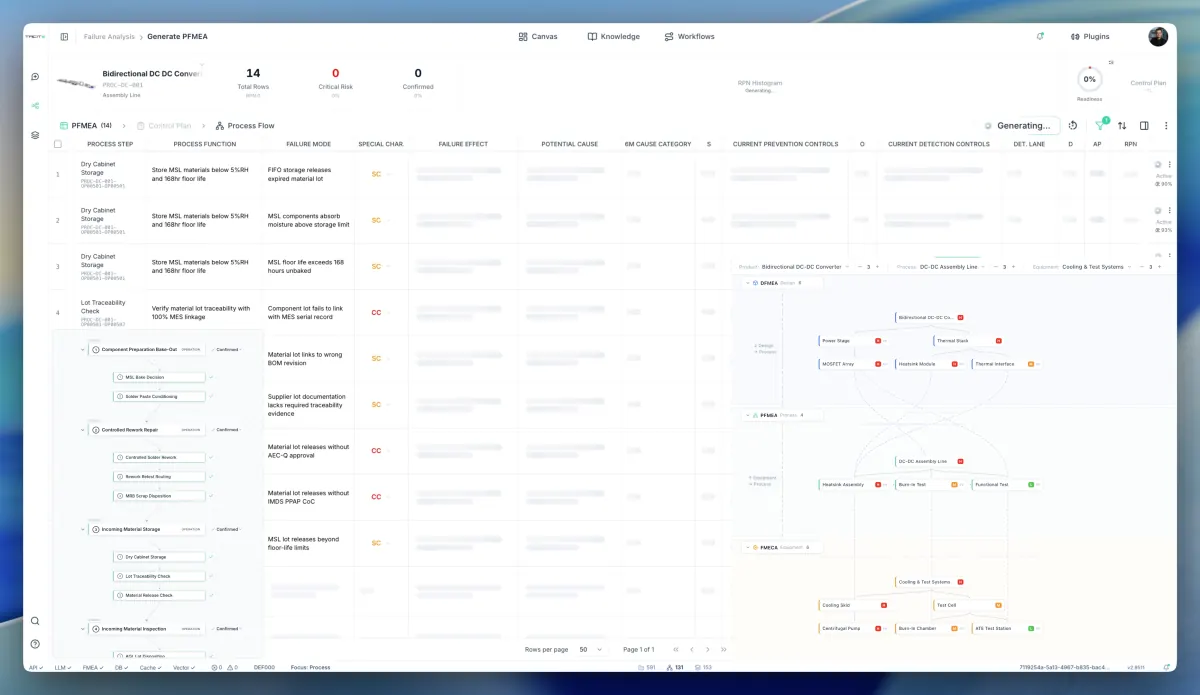The width and height of the screenshot is (1200, 695).
Task: Go to the first page arrow
Action: click(676, 650)
